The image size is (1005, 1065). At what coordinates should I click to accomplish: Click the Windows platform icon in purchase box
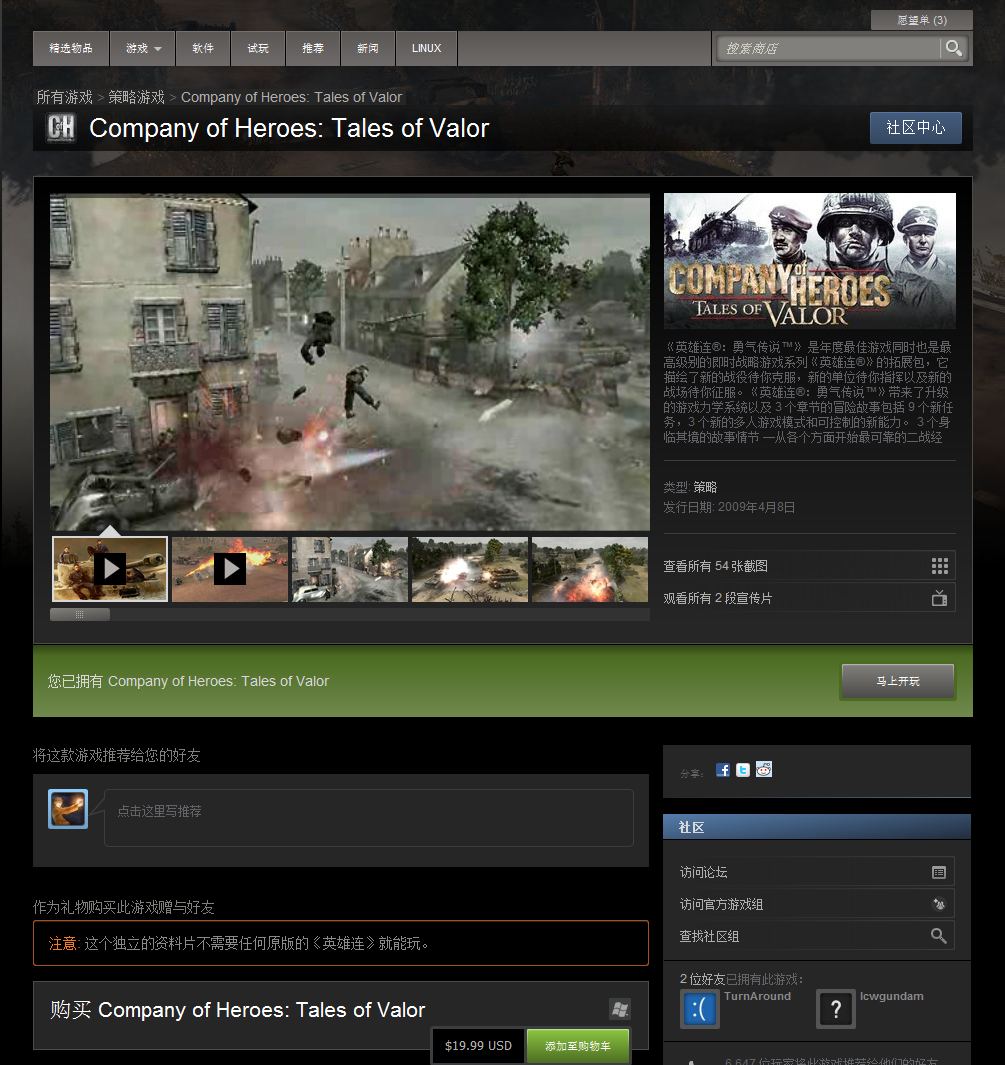(x=619, y=1009)
